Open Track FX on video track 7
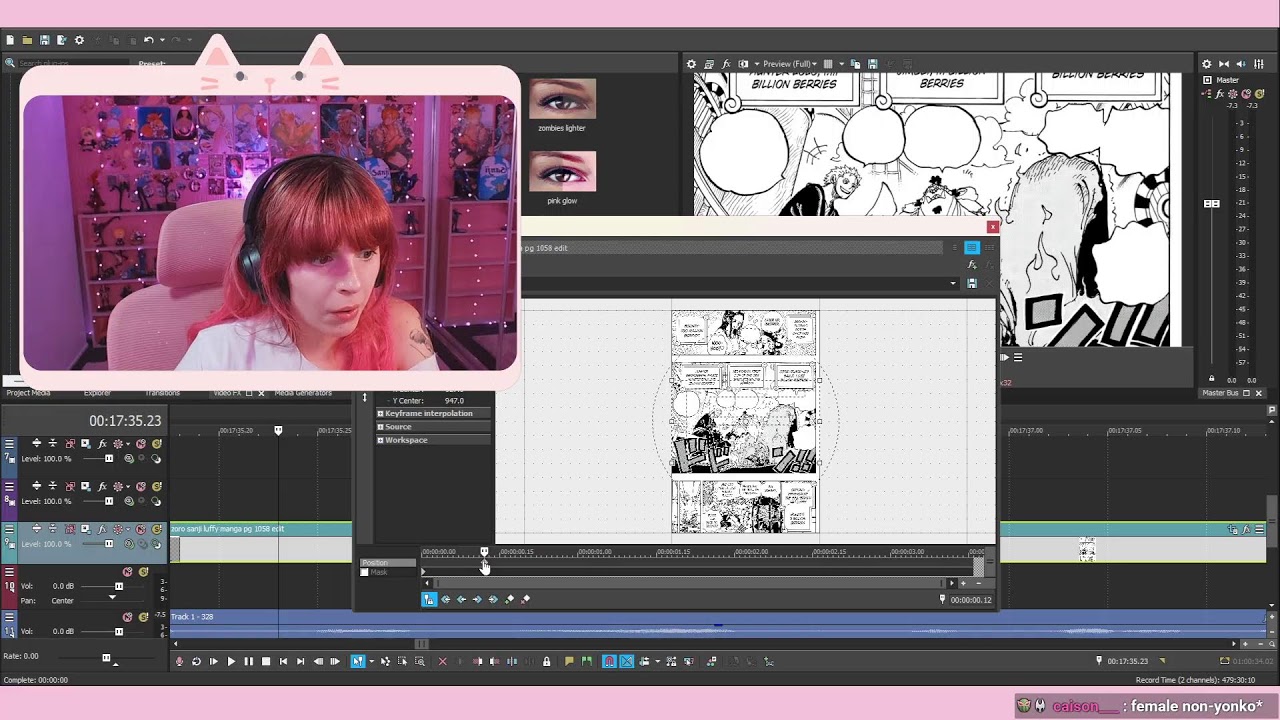Screen dimensions: 1280x720 [x=101, y=444]
